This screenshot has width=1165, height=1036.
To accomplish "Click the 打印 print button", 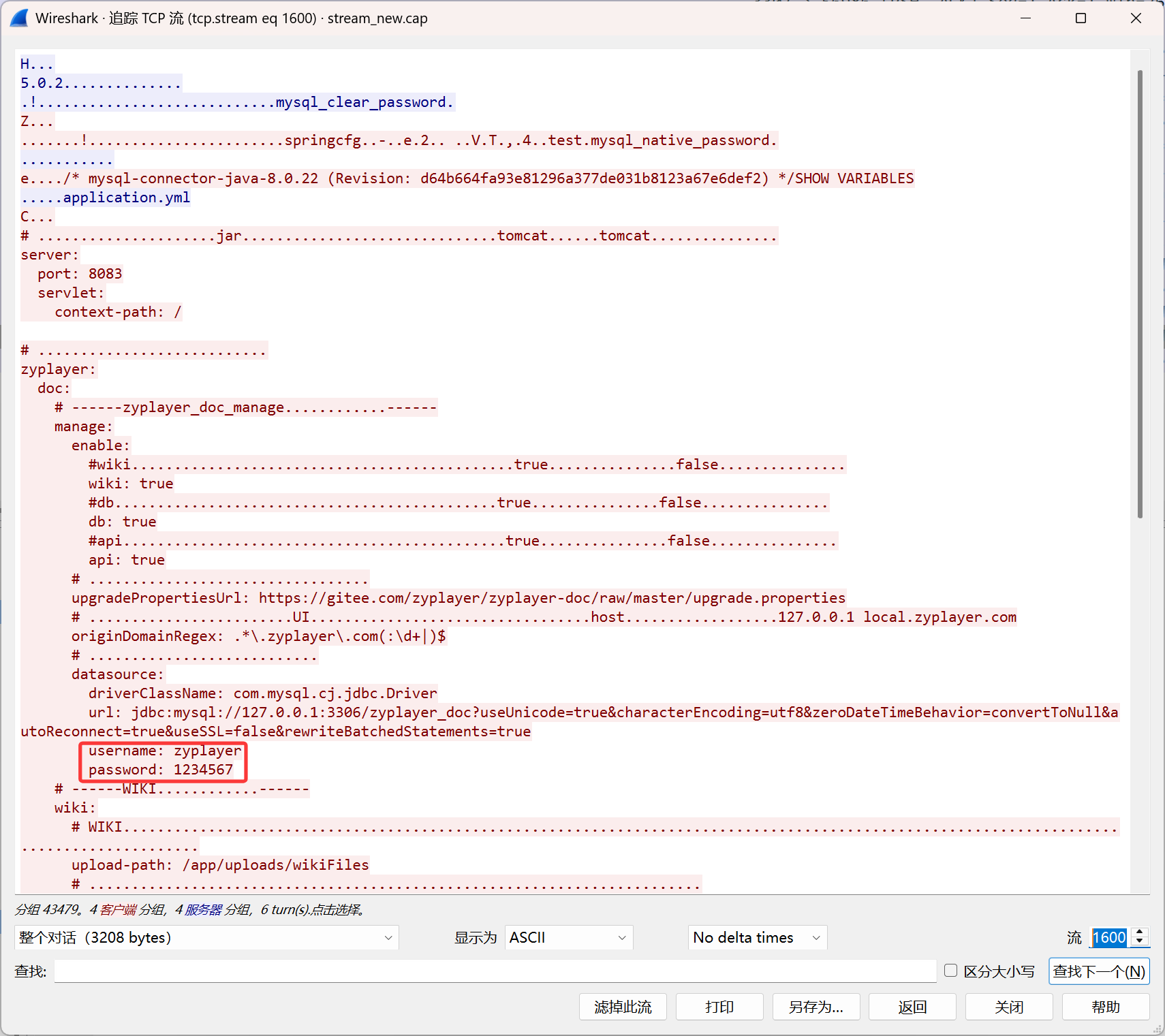I will 719,1007.
